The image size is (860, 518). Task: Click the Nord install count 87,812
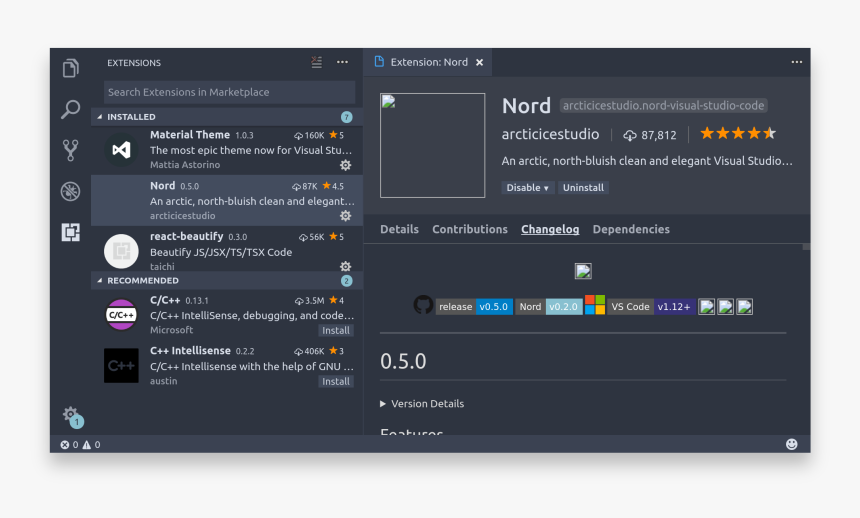click(650, 135)
